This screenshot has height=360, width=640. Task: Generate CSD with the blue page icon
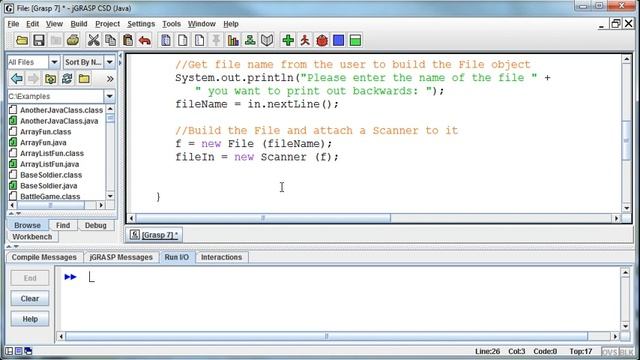[x=166, y=40]
